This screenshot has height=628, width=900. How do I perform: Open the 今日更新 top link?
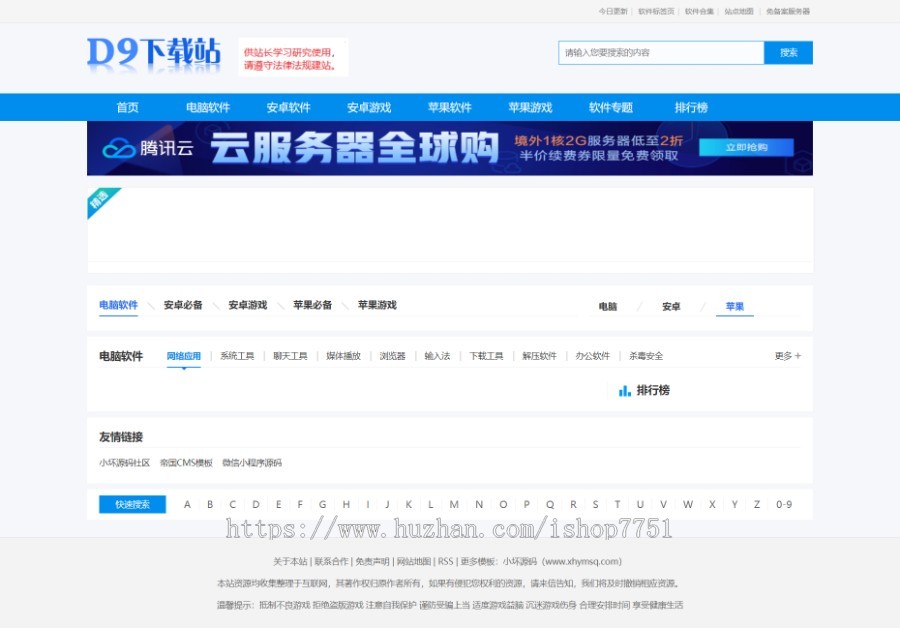pos(613,11)
